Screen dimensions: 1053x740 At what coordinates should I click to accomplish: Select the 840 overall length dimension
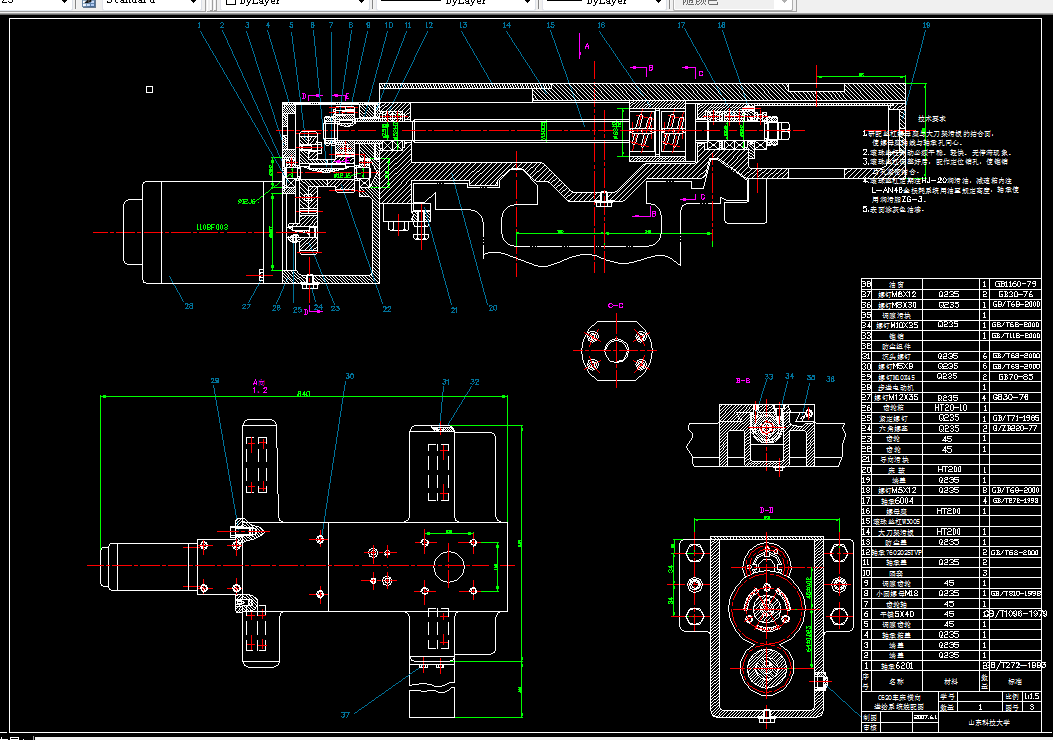(x=304, y=394)
